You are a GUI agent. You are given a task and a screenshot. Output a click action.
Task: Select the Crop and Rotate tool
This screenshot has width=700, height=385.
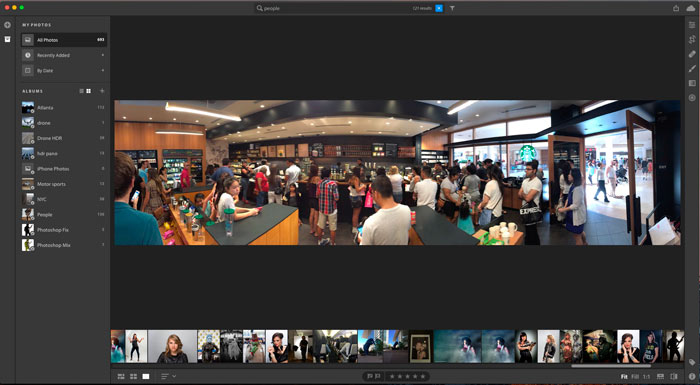tap(692, 40)
